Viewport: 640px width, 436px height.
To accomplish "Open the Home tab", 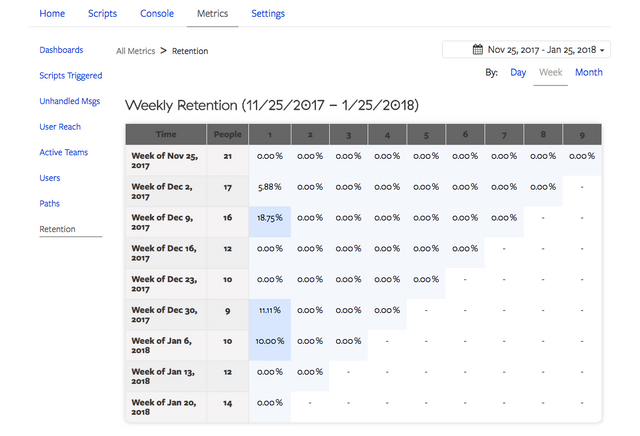I will [52, 14].
